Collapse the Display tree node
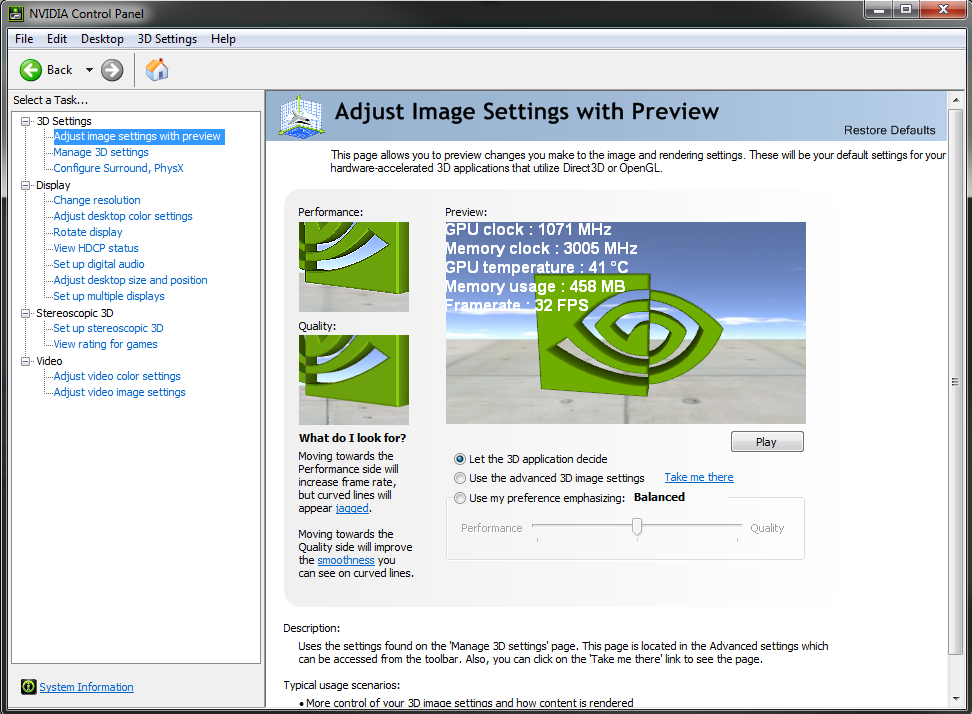This screenshot has width=972, height=714. 25,185
